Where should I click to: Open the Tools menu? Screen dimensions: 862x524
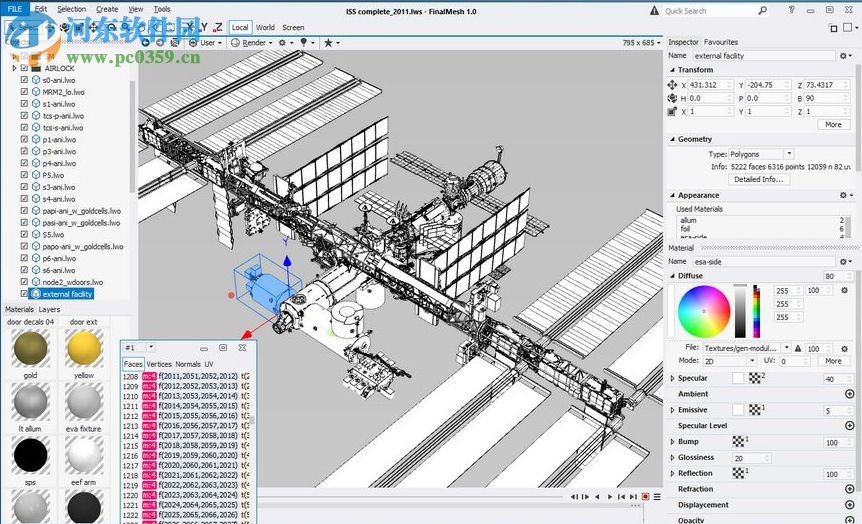(162, 9)
